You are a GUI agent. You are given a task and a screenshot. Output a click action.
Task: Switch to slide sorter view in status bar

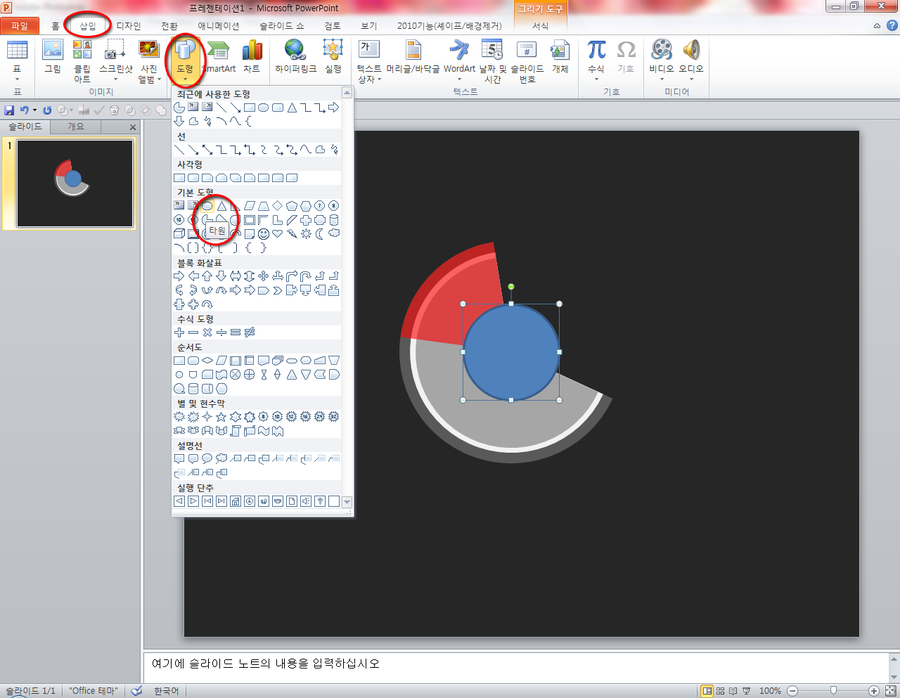pyautogui.click(x=722, y=691)
